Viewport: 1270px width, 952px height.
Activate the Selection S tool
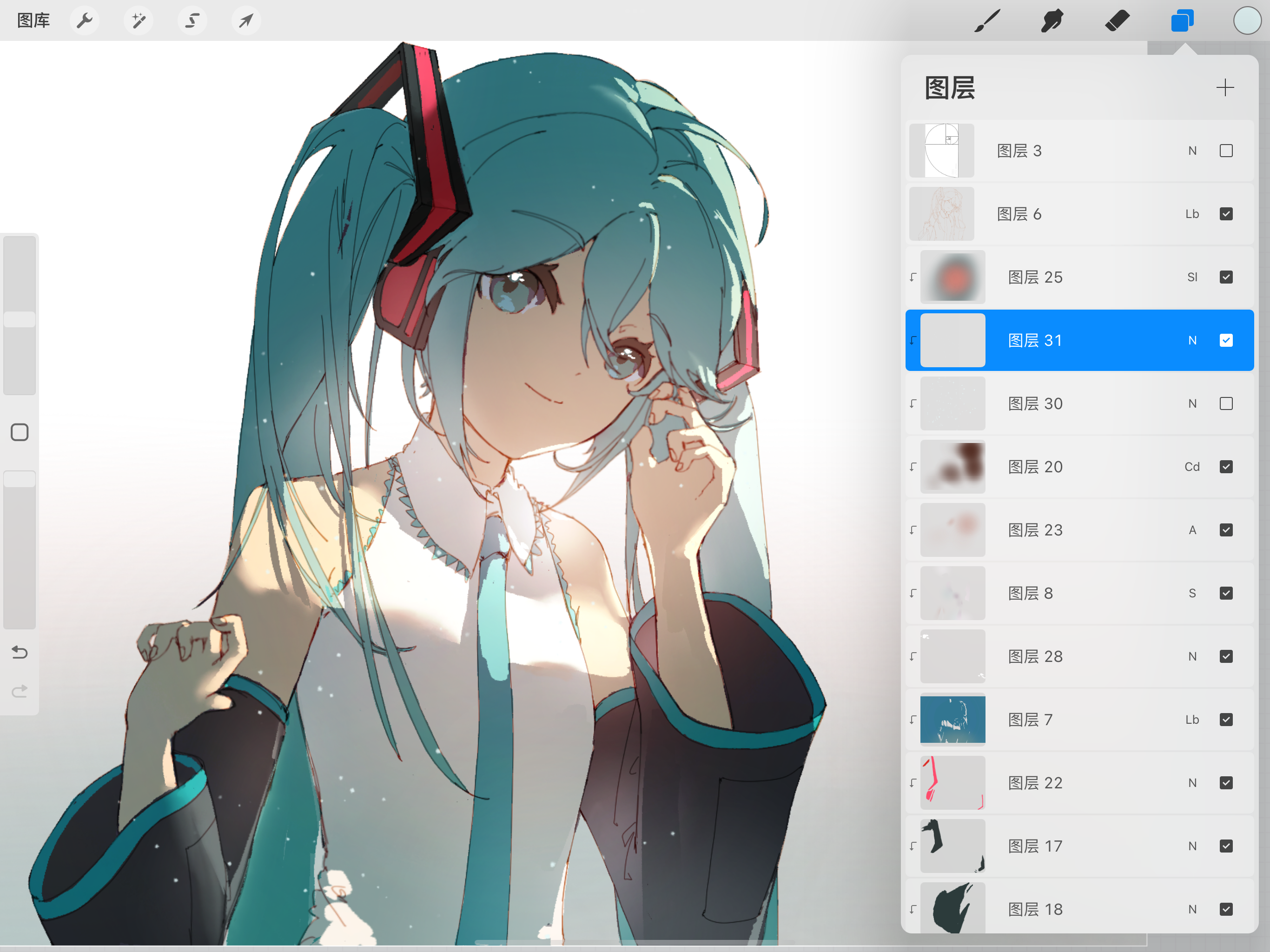tap(192, 21)
